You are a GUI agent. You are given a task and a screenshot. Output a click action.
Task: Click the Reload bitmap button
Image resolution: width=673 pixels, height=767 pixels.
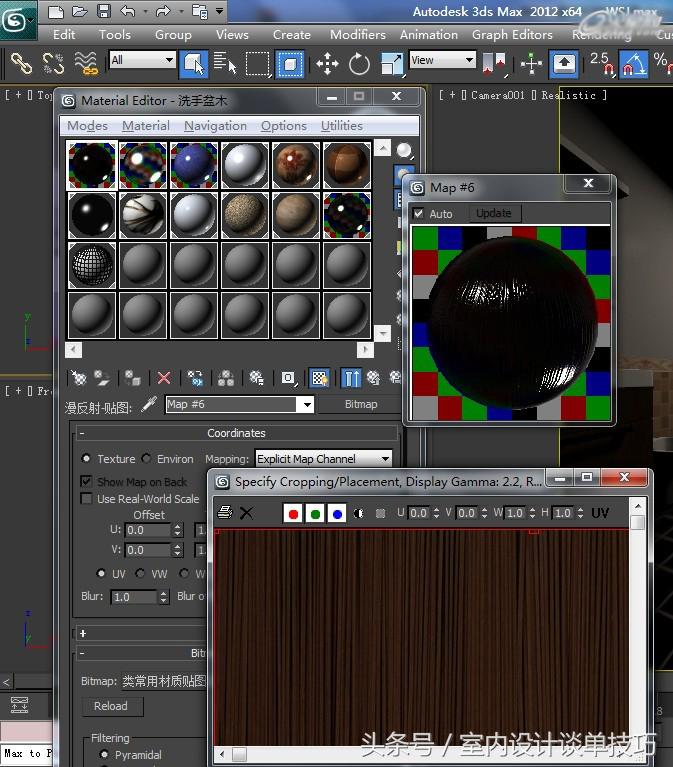pyautogui.click(x=112, y=706)
